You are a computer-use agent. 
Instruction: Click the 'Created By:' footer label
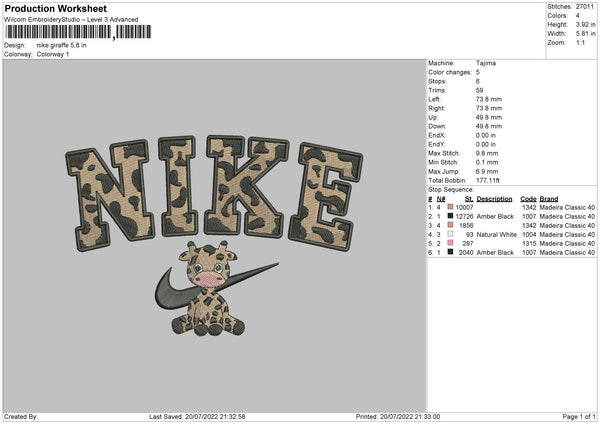click(21, 416)
